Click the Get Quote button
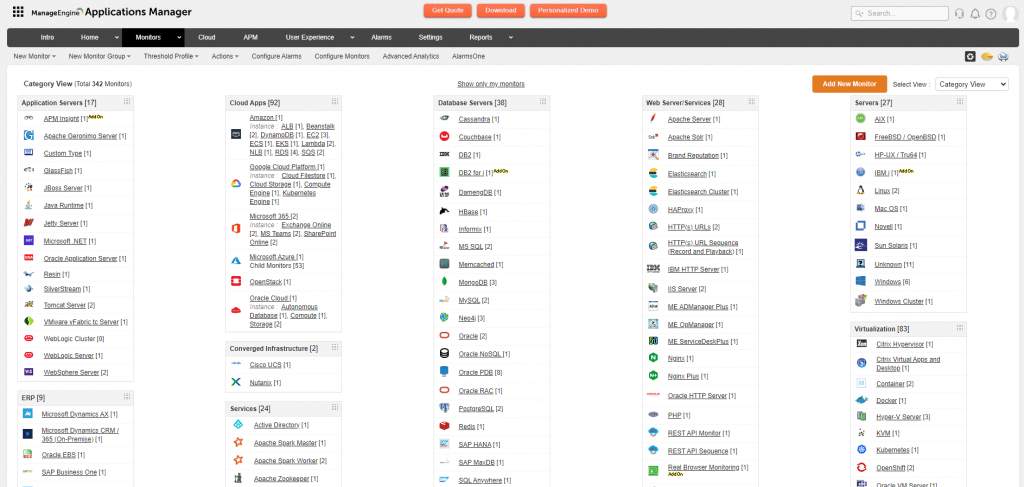 point(447,10)
